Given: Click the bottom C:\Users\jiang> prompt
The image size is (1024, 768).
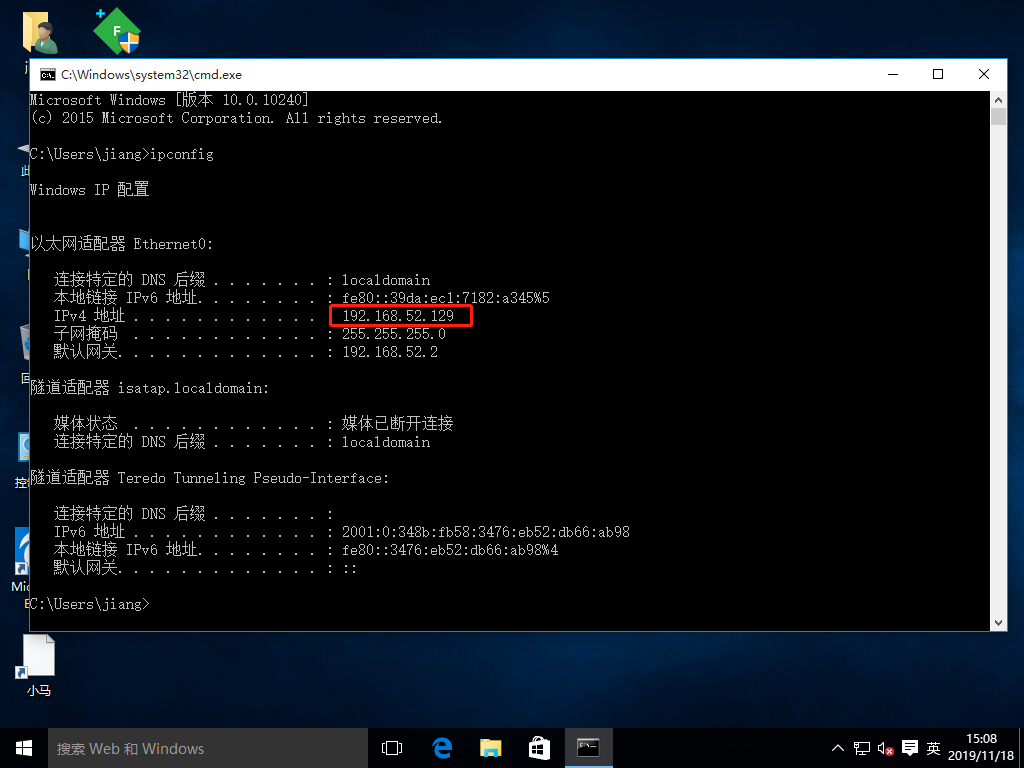Looking at the screenshot, I should (89, 604).
